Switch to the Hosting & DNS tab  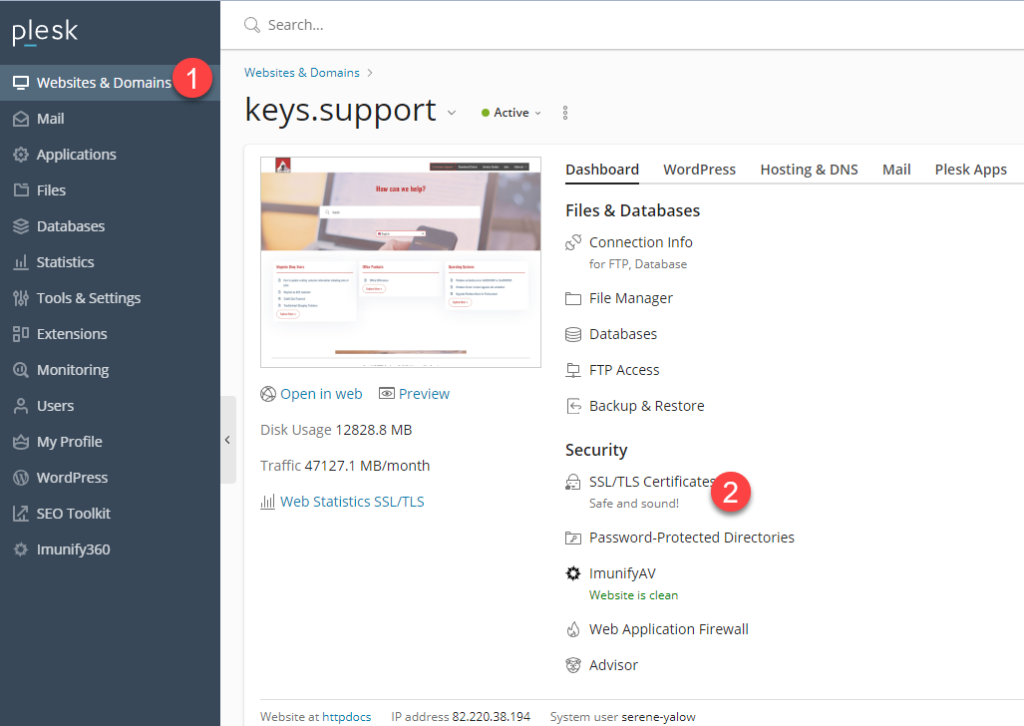pos(808,170)
